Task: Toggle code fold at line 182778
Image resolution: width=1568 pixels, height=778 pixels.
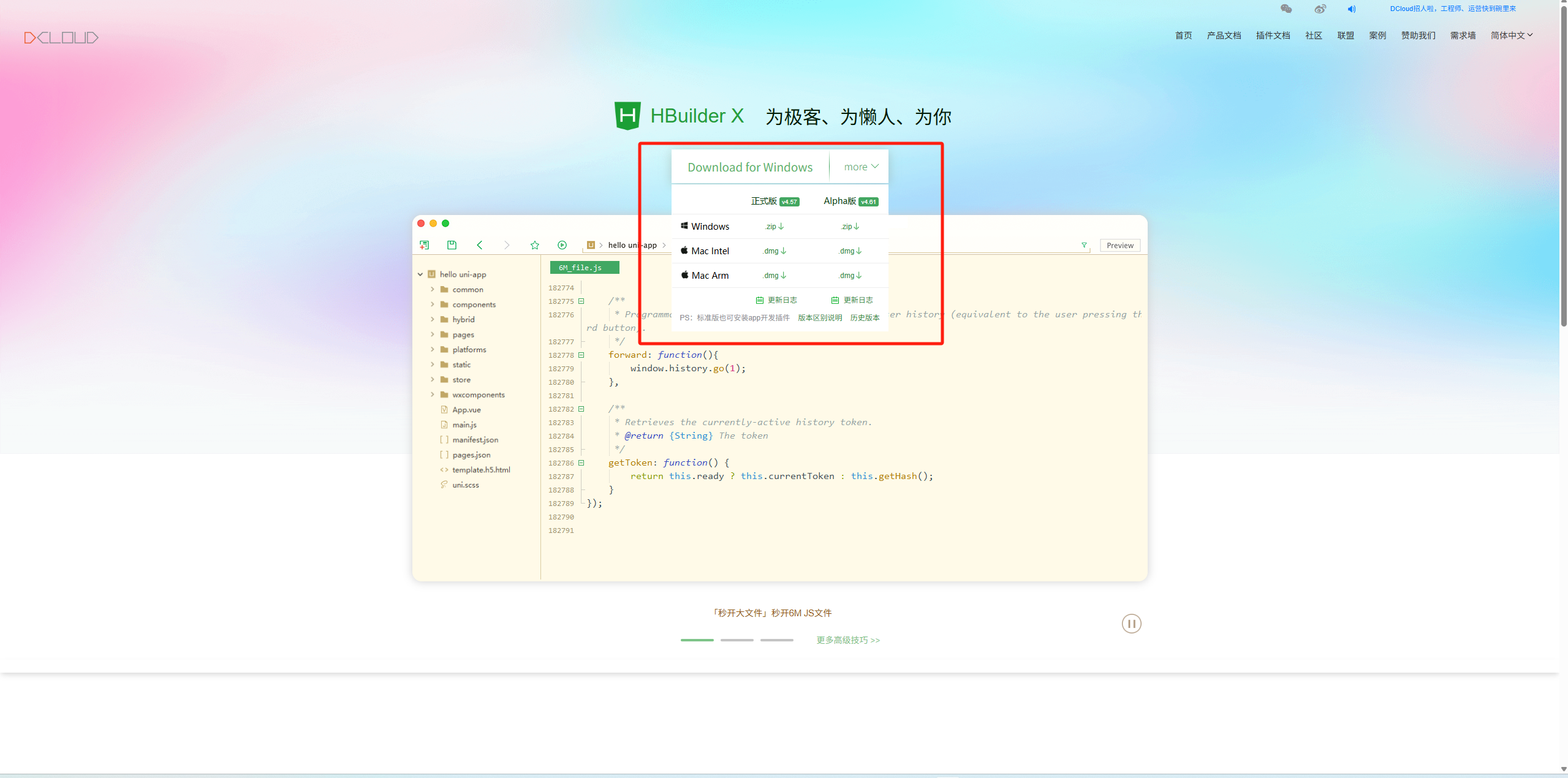Action: pos(581,355)
